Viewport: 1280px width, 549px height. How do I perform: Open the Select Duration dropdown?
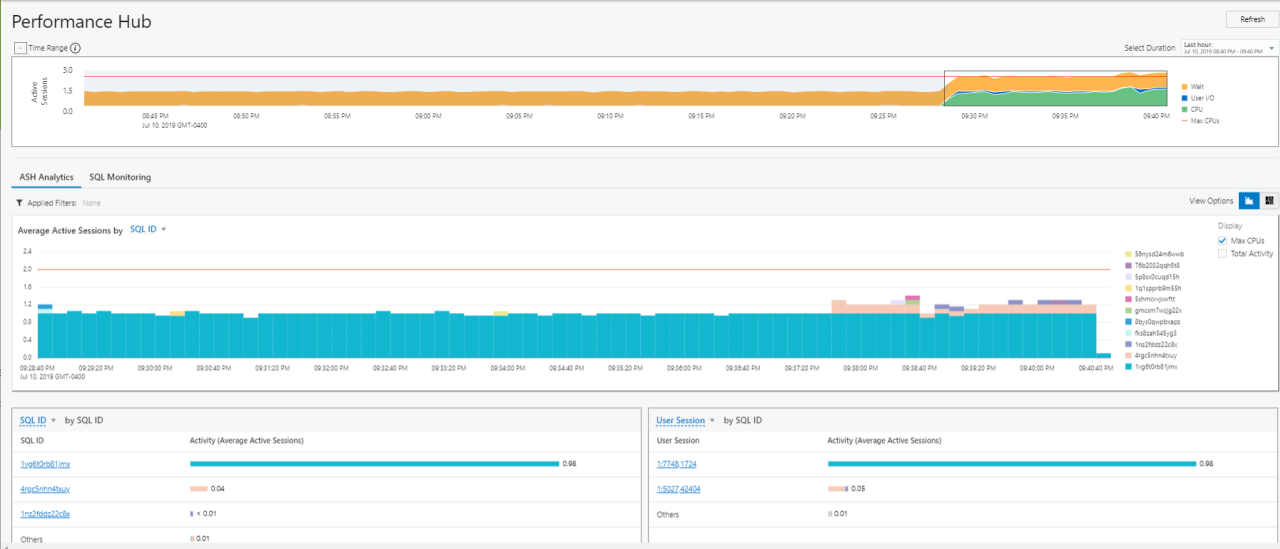(x=1229, y=47)
